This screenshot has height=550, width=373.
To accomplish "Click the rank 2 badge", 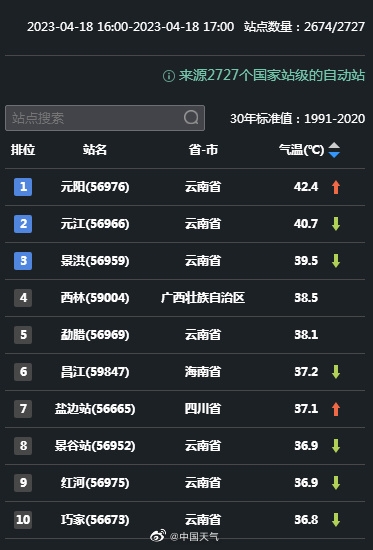I will click(x=23, y=224).
